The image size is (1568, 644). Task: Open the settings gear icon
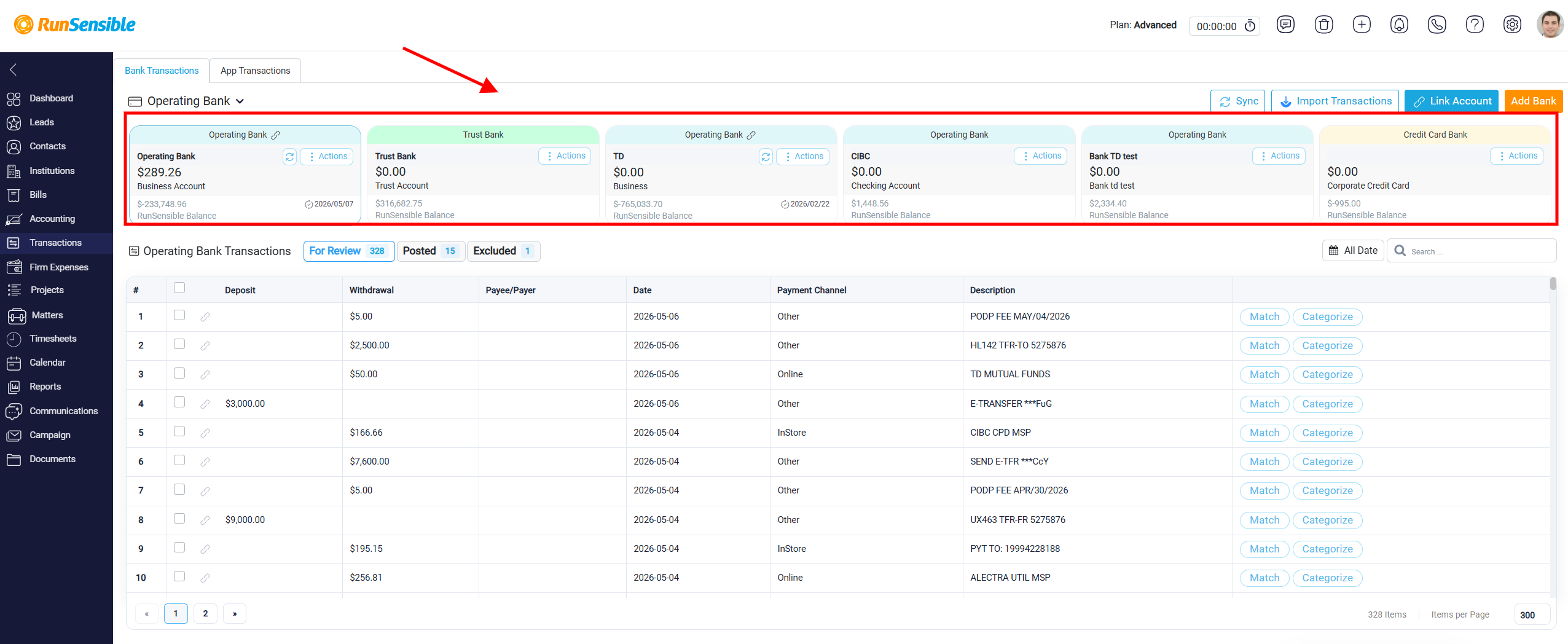(1512, 25)
